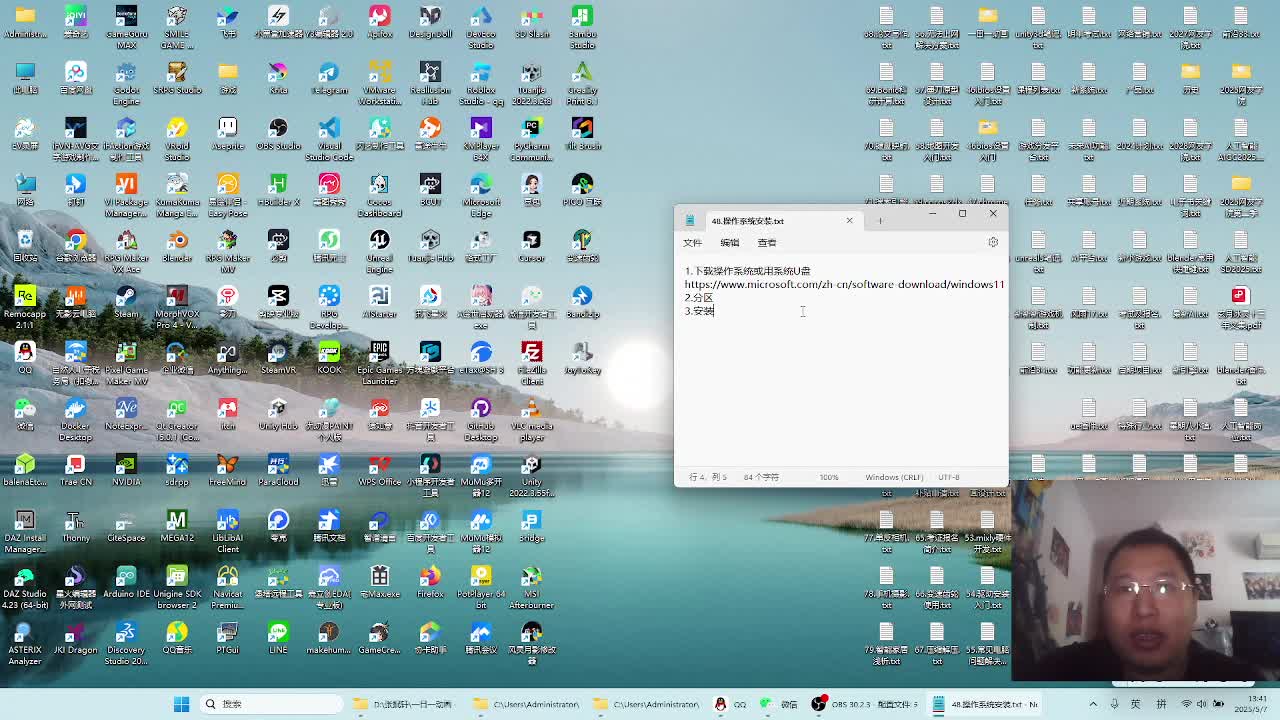Add a new Notepad tab

click(x=880, y=221)
